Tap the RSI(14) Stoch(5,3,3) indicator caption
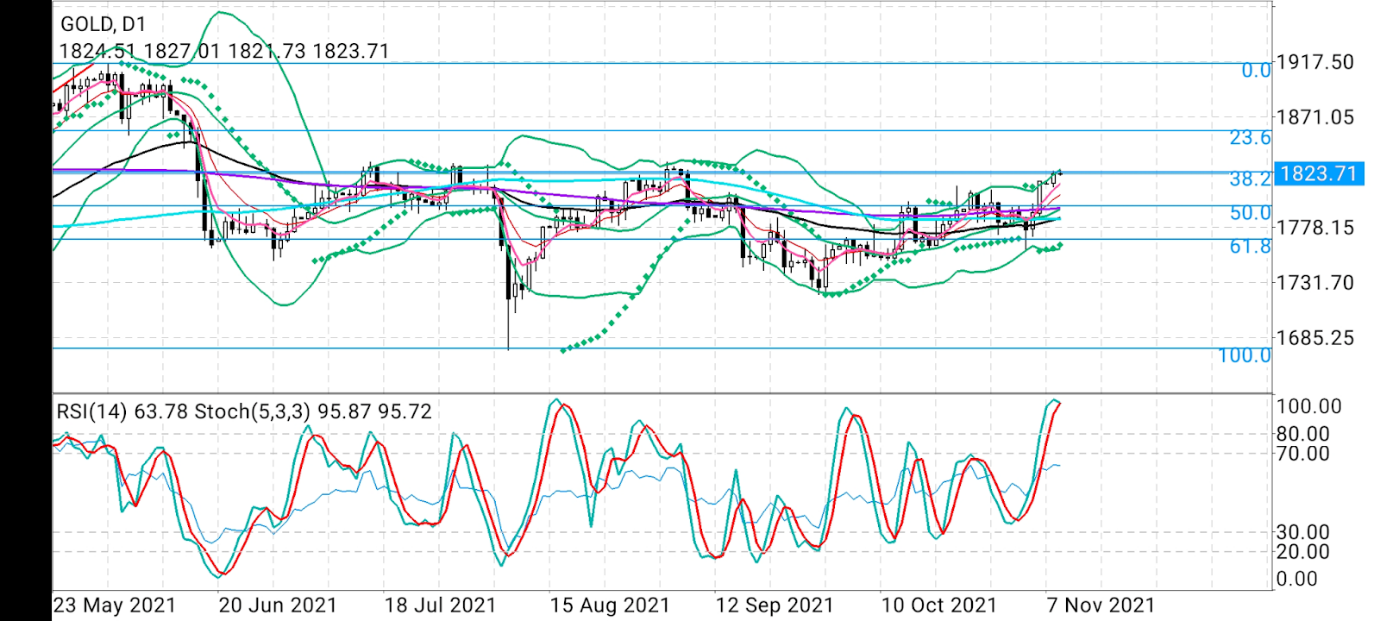 244,411
